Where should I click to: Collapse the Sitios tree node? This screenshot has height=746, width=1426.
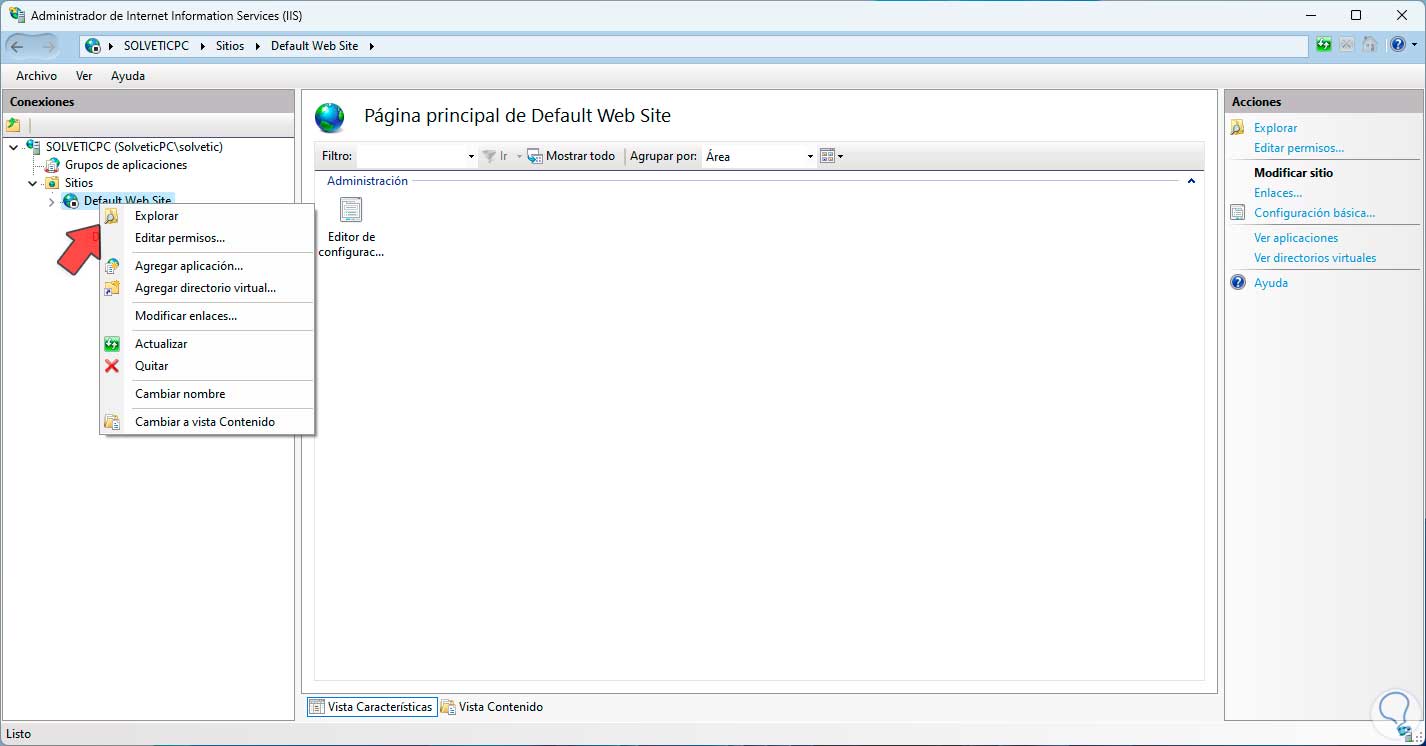click(32, 184)
